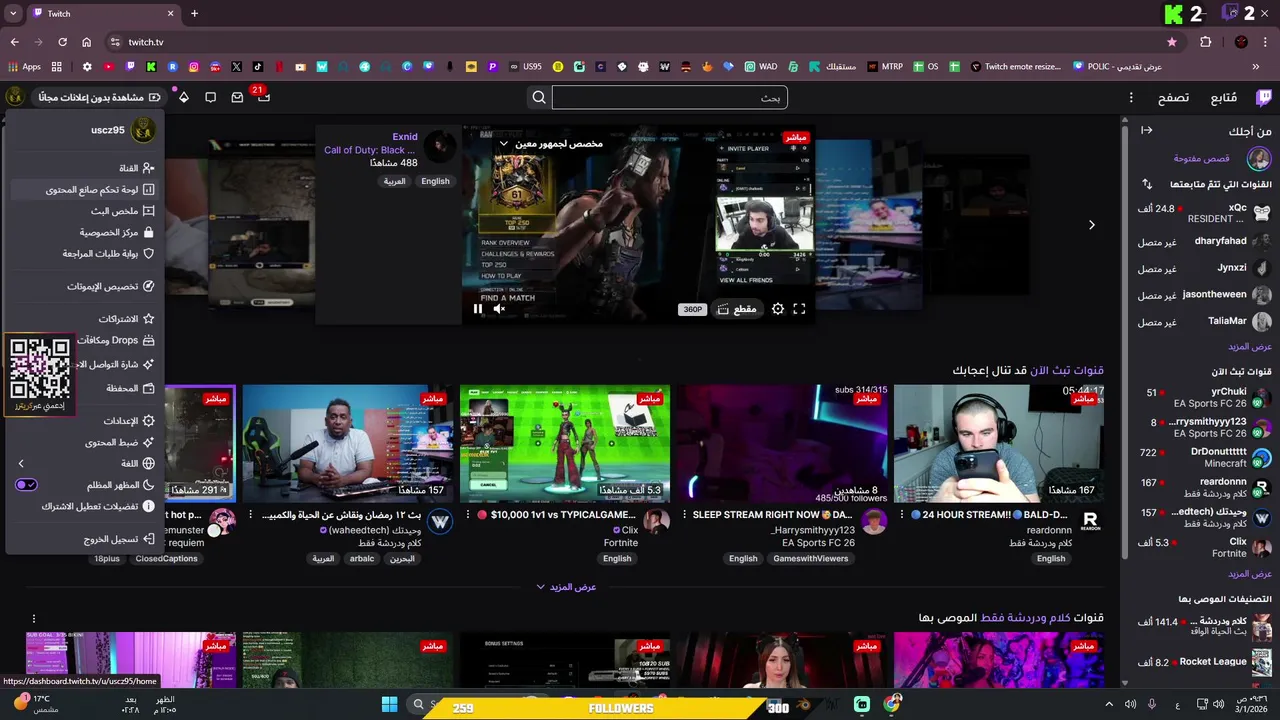Pause the featured stream player
1280x720 pixels.
[477, 309]
